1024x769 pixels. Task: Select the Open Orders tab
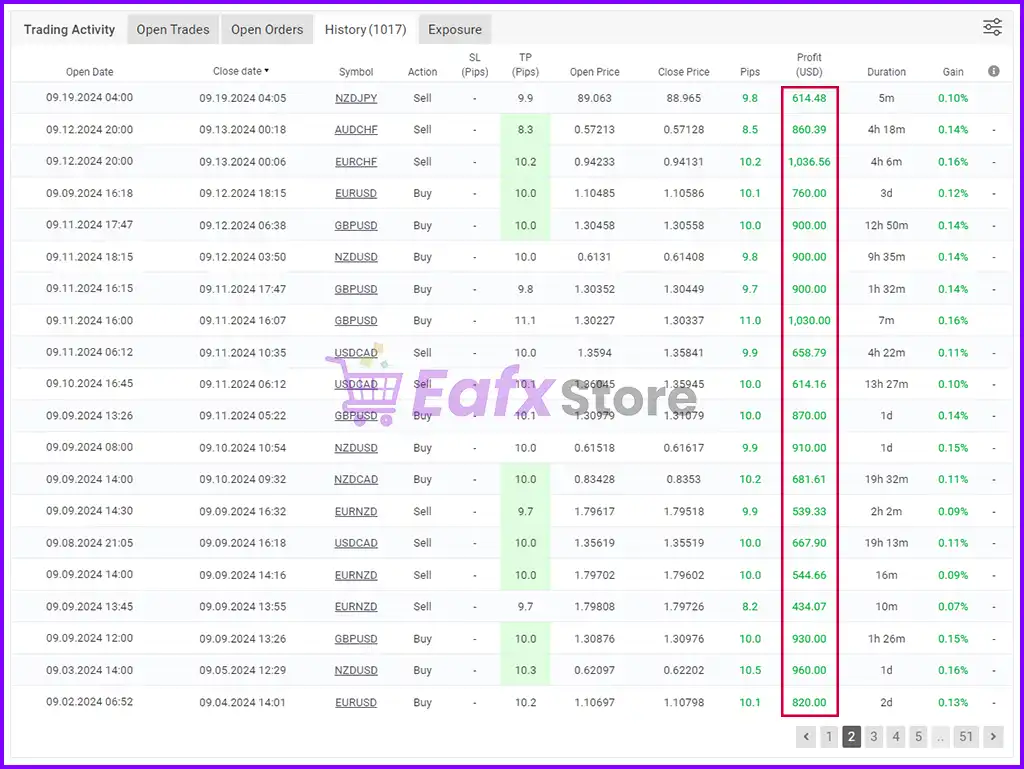[x=267, y=29]
